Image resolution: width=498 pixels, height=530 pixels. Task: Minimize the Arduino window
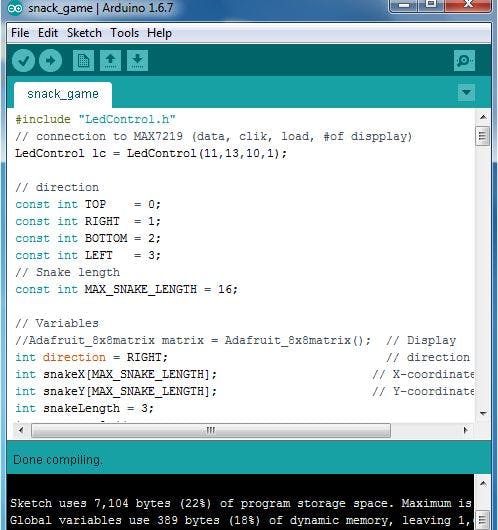pyautogui.click(x=404, y=6)
